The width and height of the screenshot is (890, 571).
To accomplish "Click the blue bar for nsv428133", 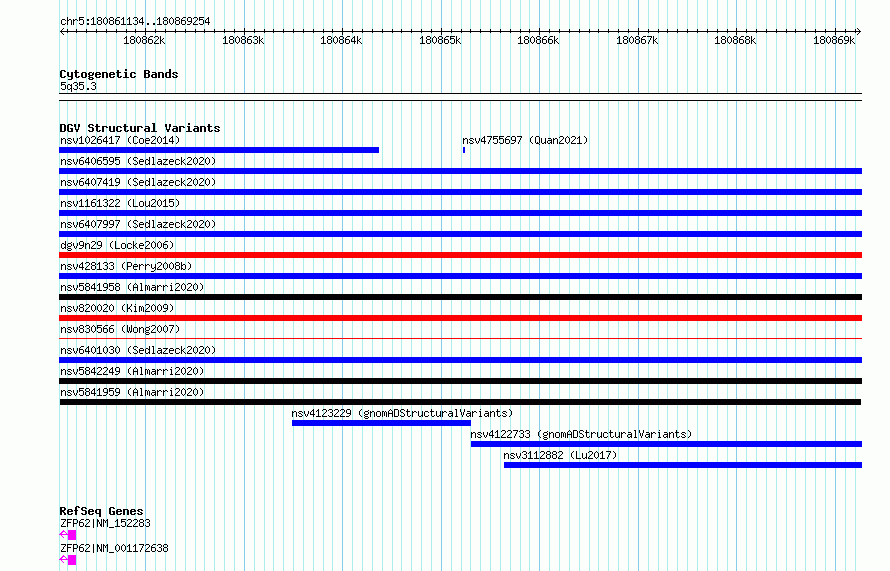I will tap(460, 276).
